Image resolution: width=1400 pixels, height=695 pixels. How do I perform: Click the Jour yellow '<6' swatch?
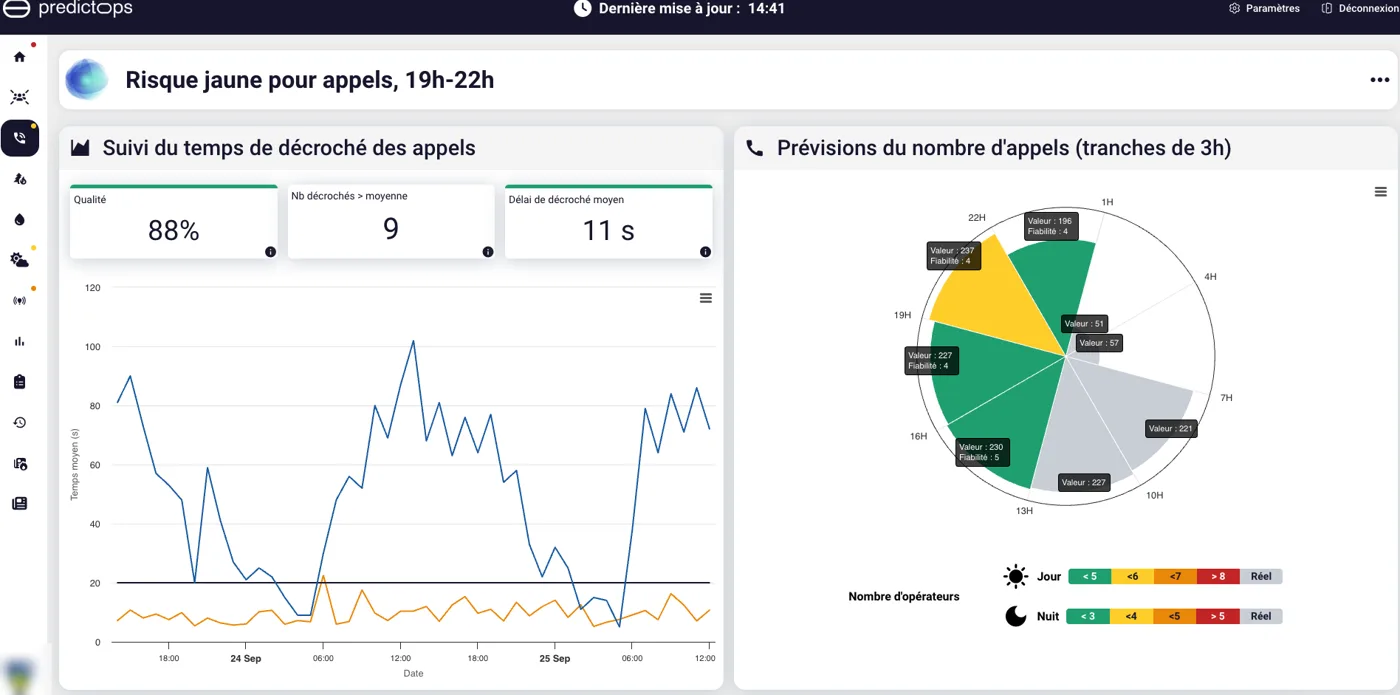tap(1133, 577)
